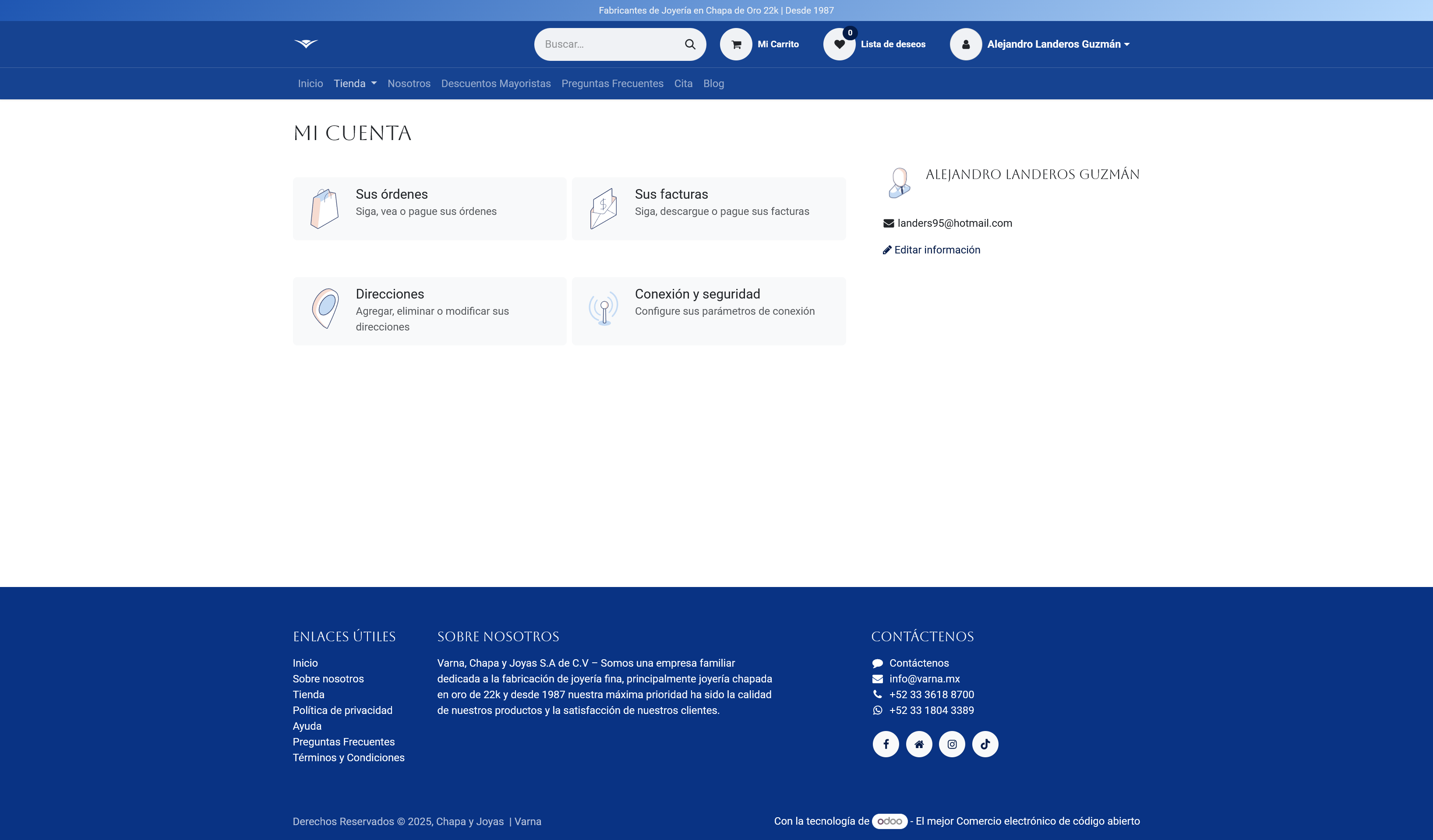Expand the Tienda dropdown menu
The image size is (1433, 840).
[x=355, y=84]
